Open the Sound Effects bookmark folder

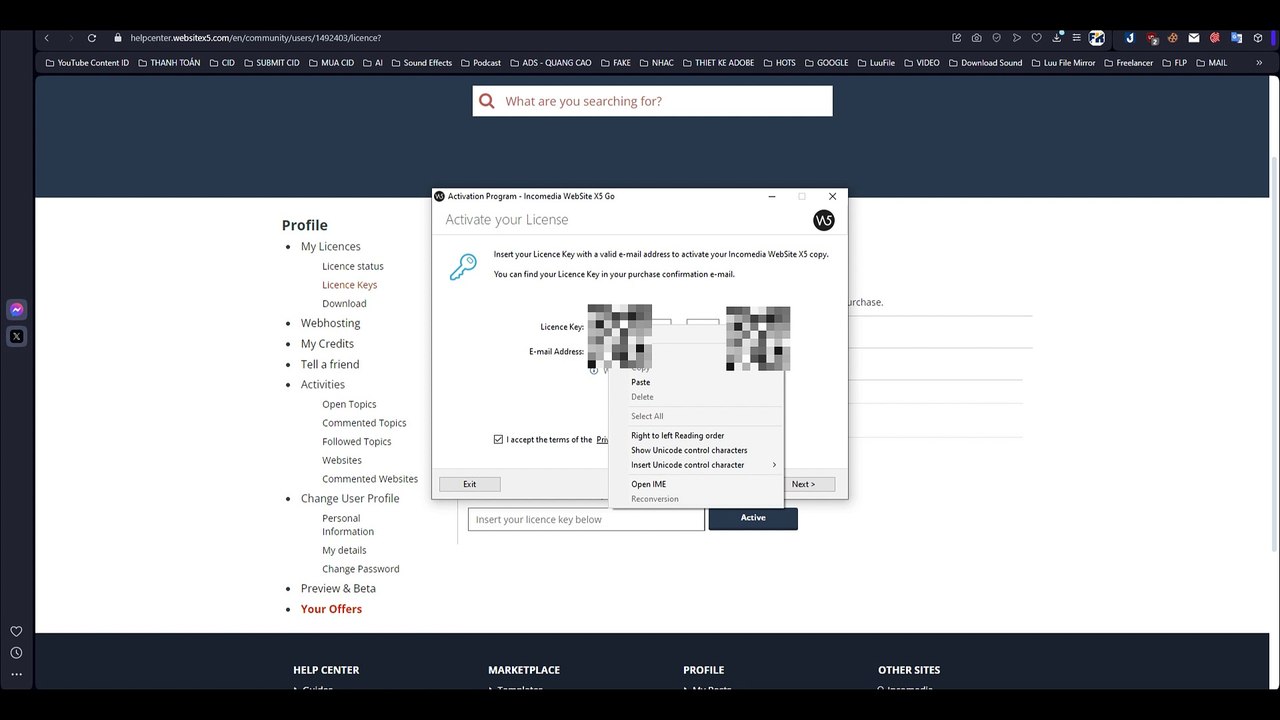pyautogui.click(x=421, y=63)
